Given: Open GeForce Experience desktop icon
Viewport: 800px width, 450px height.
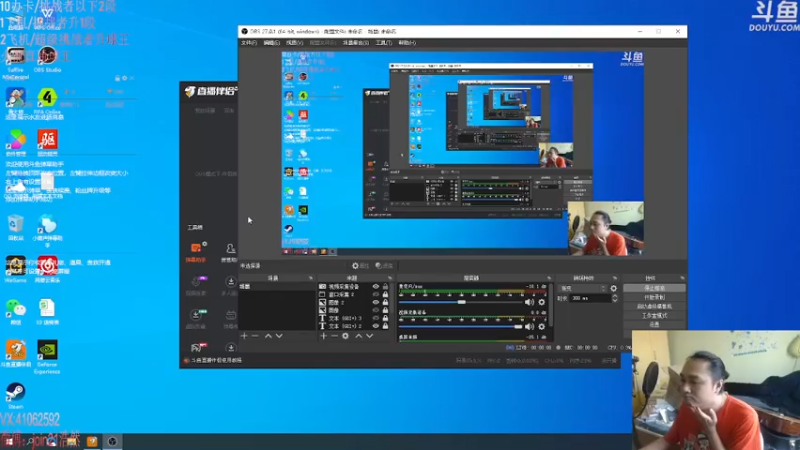Looking at the screenshot, I should [47, 357].
